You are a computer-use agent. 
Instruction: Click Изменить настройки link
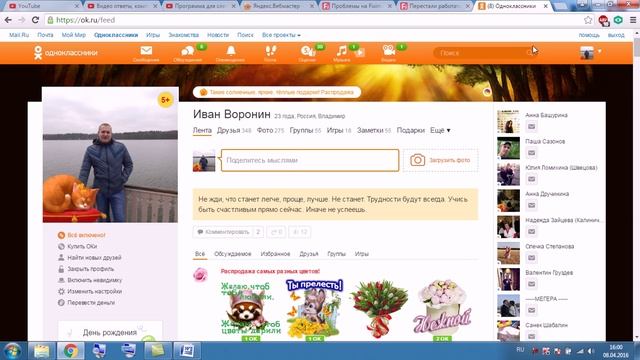[95, 291]
